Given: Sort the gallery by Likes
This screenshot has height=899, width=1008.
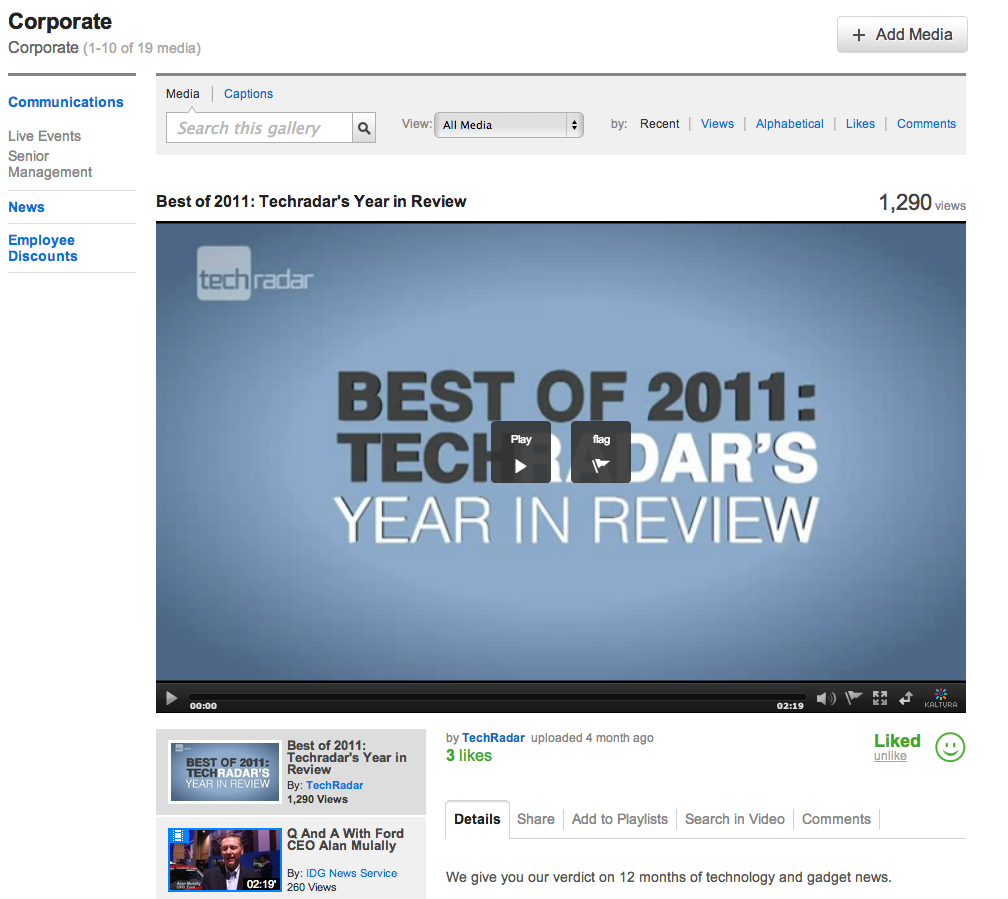Looking at the screenshot, I should pyautogui.click(x=860, y=124).
